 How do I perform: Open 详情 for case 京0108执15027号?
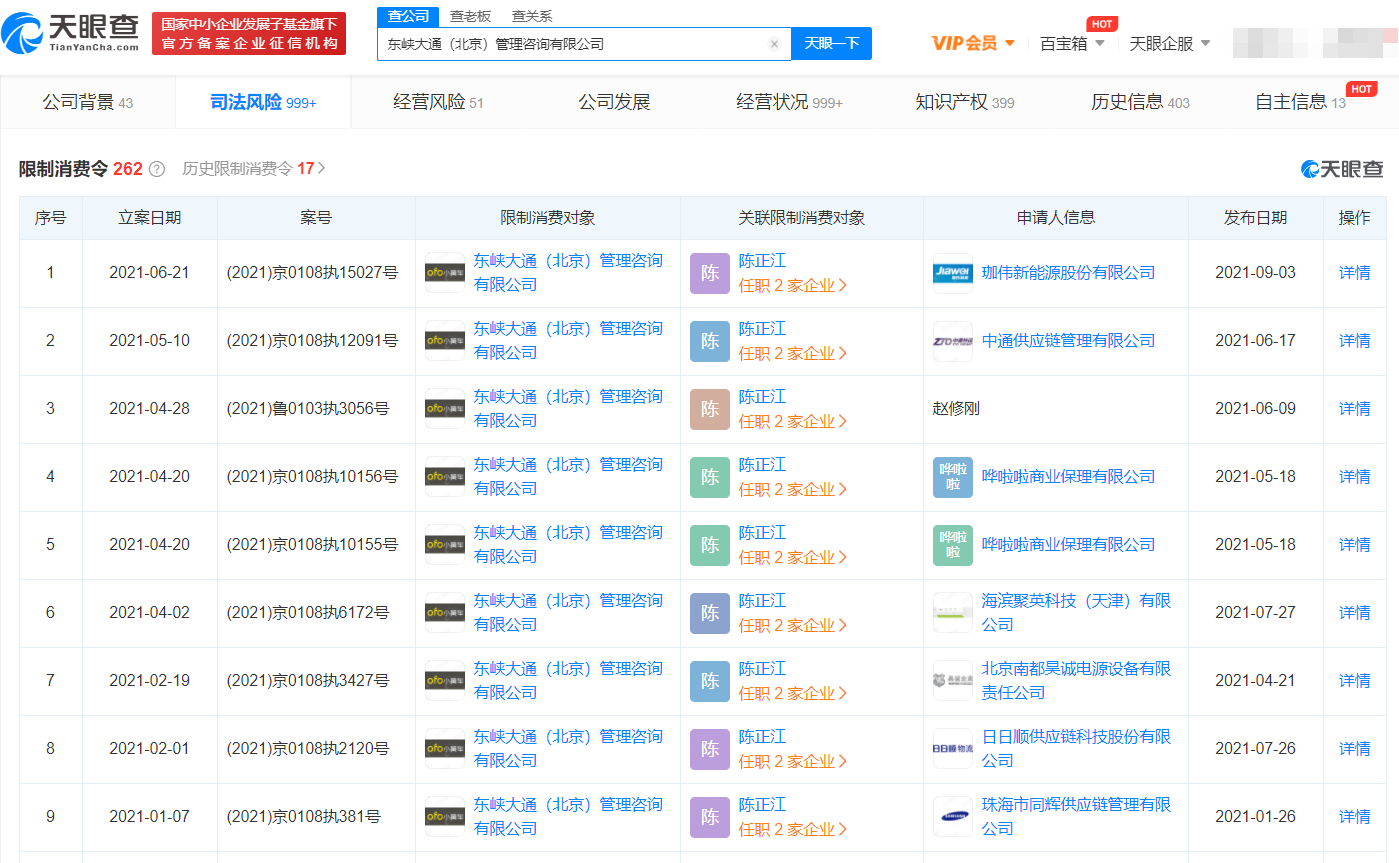pyautogui.click(x=1354, y=273)
